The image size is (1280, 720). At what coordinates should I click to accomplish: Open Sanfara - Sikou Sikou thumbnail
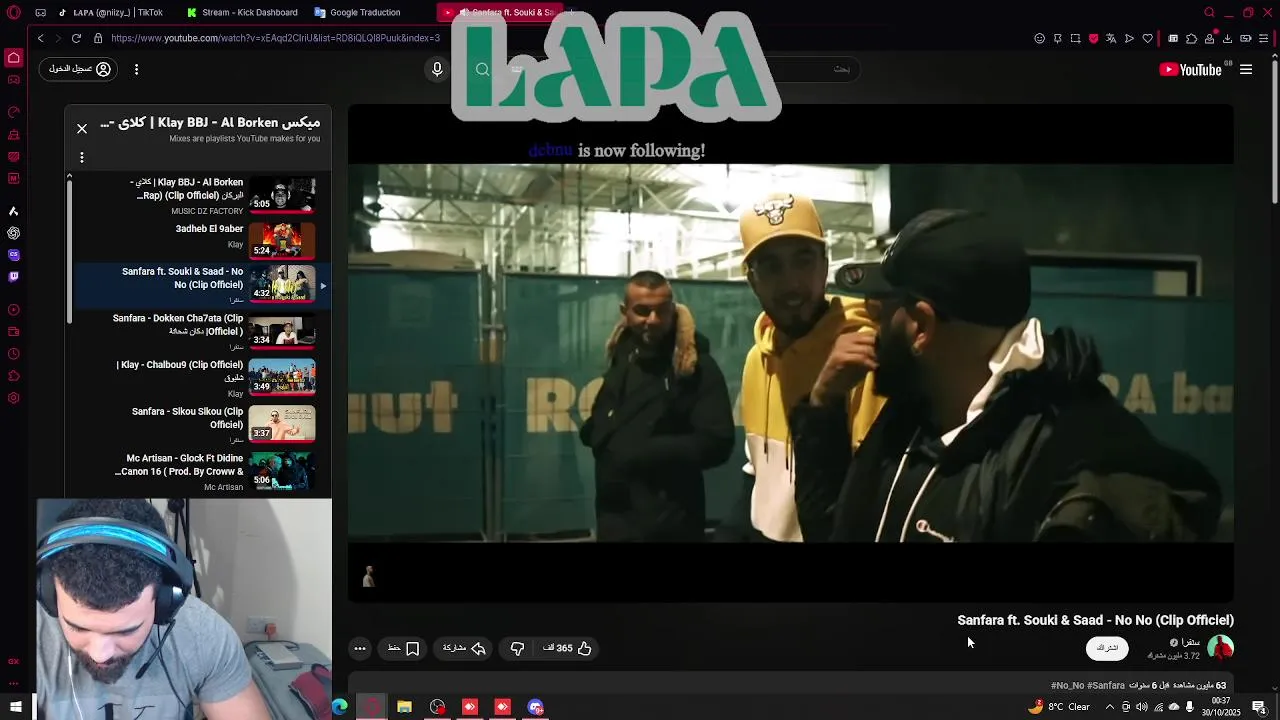[x=282, y=423]
